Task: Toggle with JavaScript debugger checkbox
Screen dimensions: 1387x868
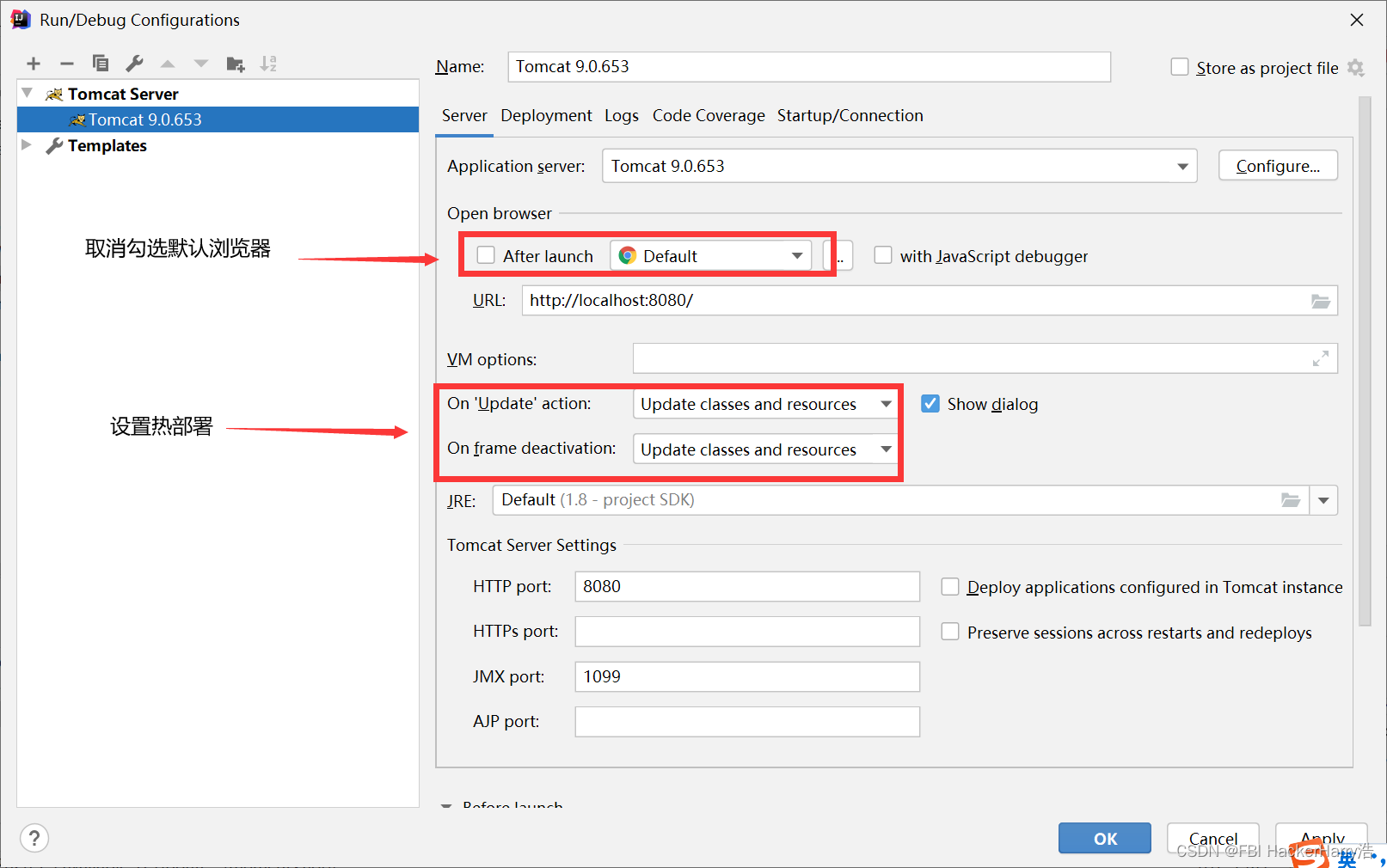Action: (x=883, y=255)
